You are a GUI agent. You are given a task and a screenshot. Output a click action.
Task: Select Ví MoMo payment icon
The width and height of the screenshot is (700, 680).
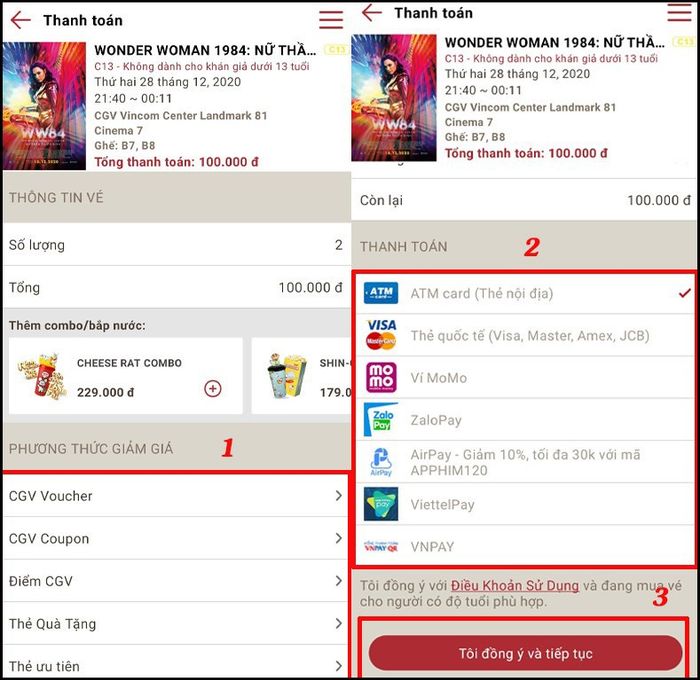[381, 378]
